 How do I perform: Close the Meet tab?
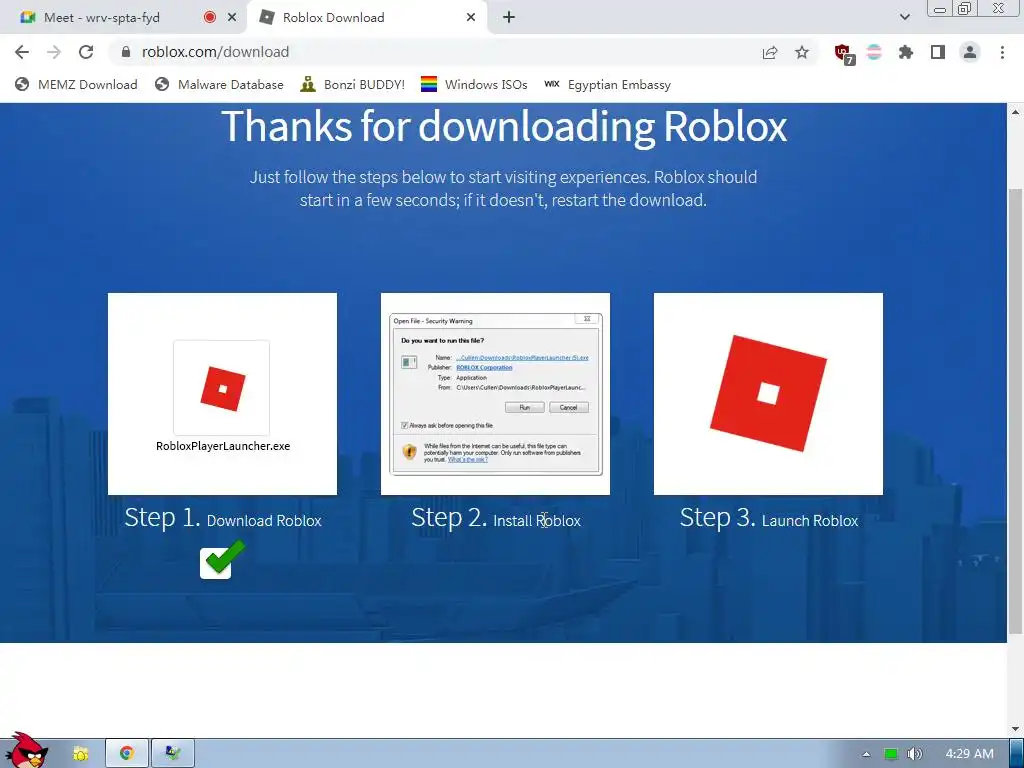point(232,18)
